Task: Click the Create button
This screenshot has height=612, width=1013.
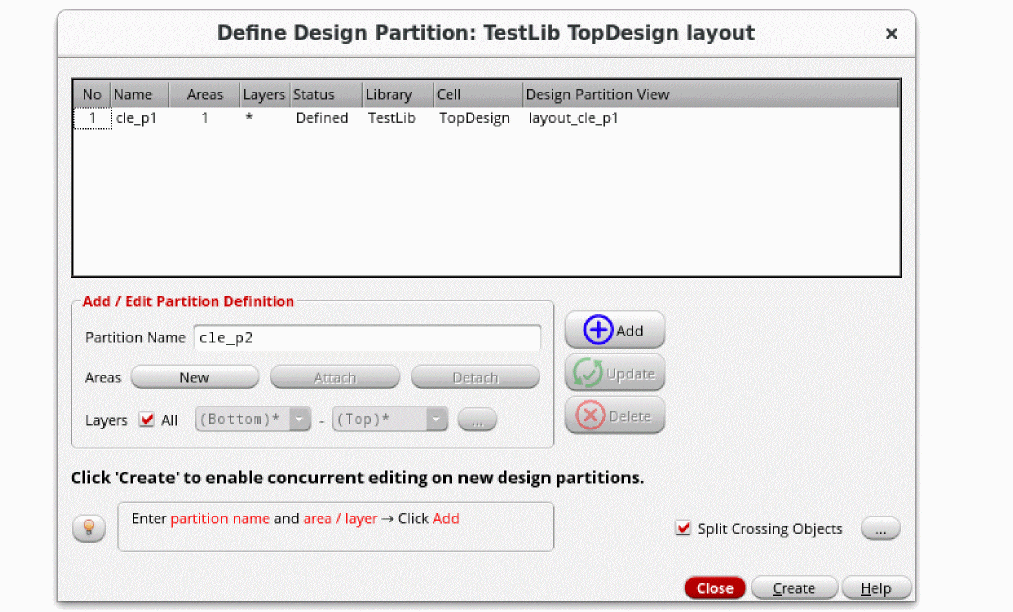Action: pos(794,588)
